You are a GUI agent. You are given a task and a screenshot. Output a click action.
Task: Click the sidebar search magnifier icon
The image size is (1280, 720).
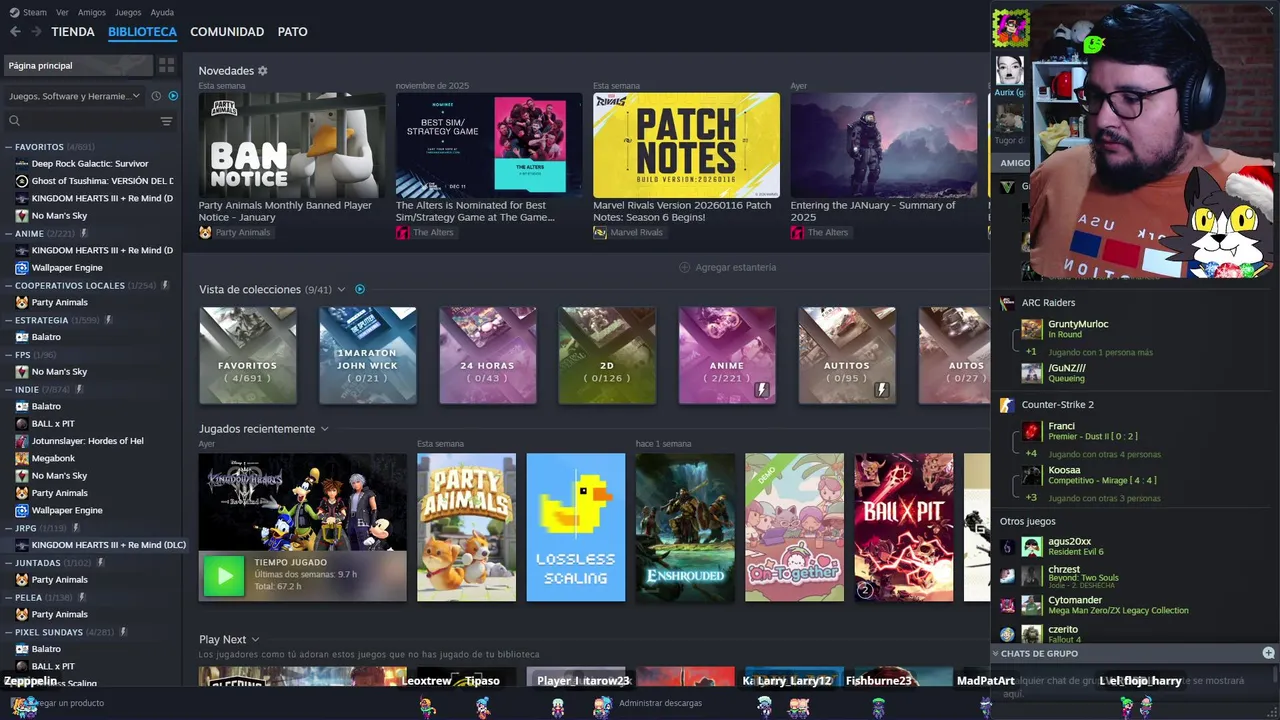[14, 121]
